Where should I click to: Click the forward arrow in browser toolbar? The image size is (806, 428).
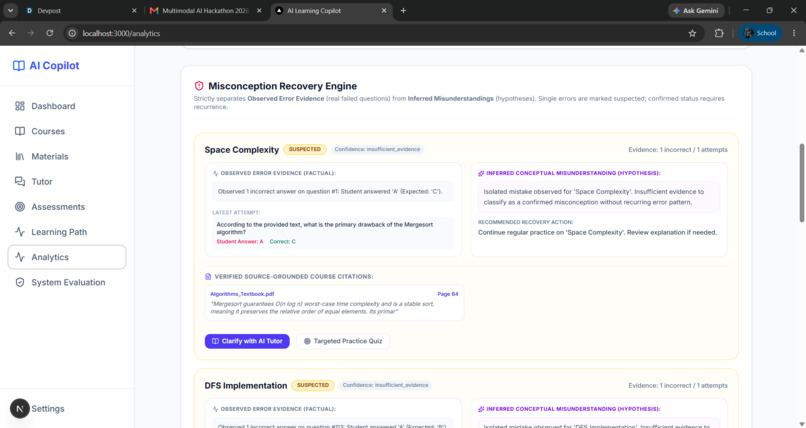(x=31, y=33)
